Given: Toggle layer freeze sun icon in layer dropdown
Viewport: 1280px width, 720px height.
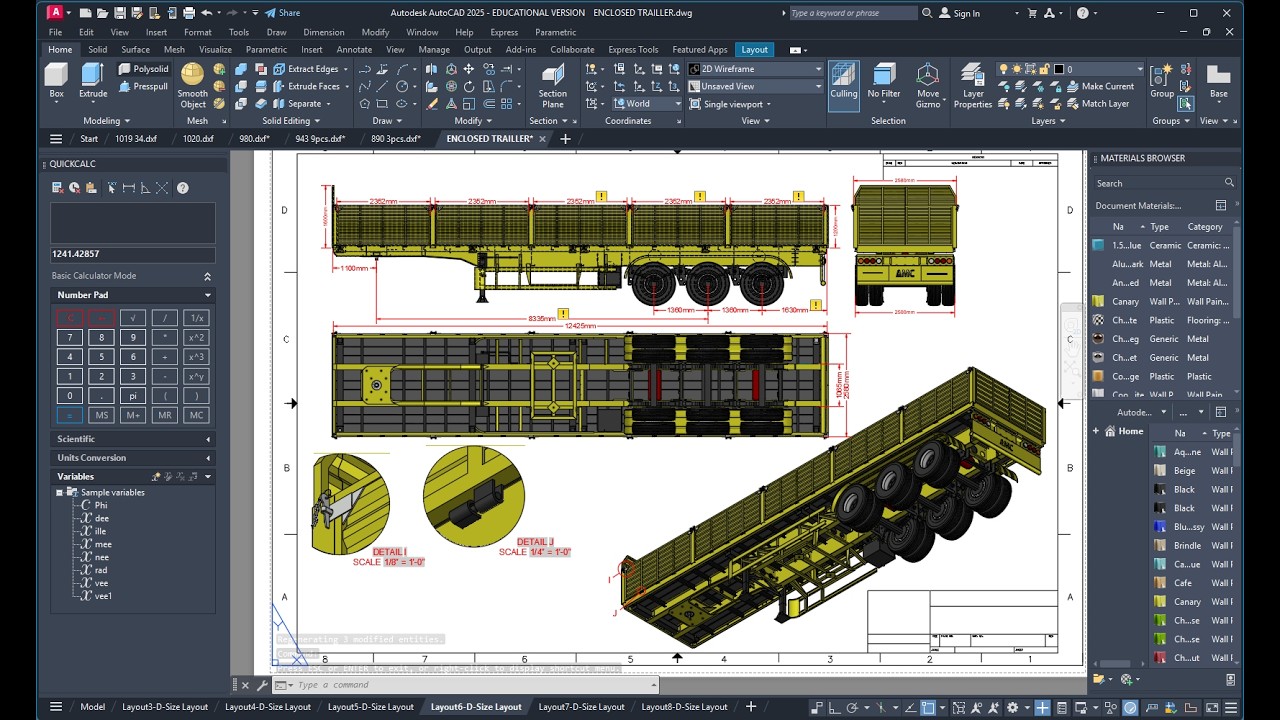Looking at the screenshot, I should (x=1016, y=69).
